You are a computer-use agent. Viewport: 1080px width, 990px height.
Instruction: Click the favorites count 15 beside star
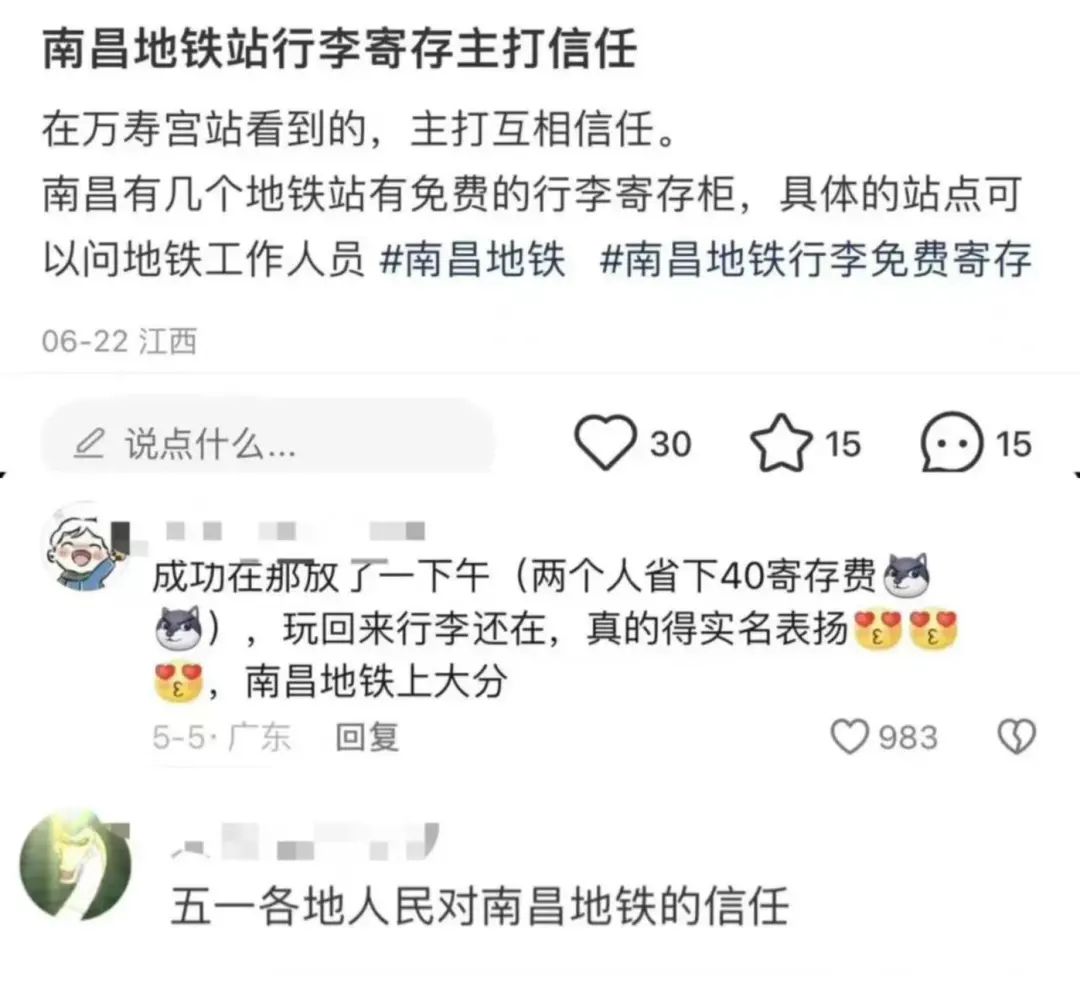click(842, 444)
